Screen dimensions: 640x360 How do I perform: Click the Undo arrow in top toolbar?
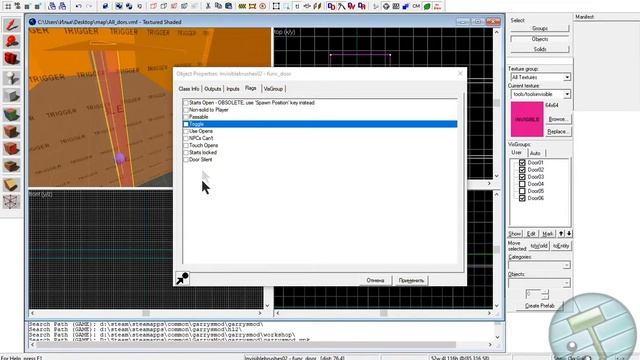(78, 6)
